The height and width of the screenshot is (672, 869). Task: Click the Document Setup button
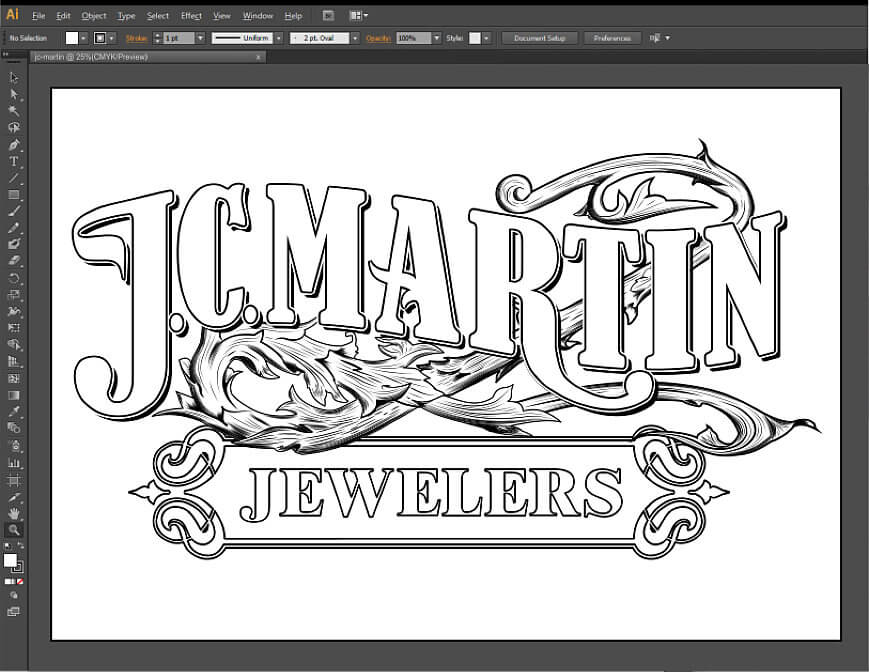point(539,38)
